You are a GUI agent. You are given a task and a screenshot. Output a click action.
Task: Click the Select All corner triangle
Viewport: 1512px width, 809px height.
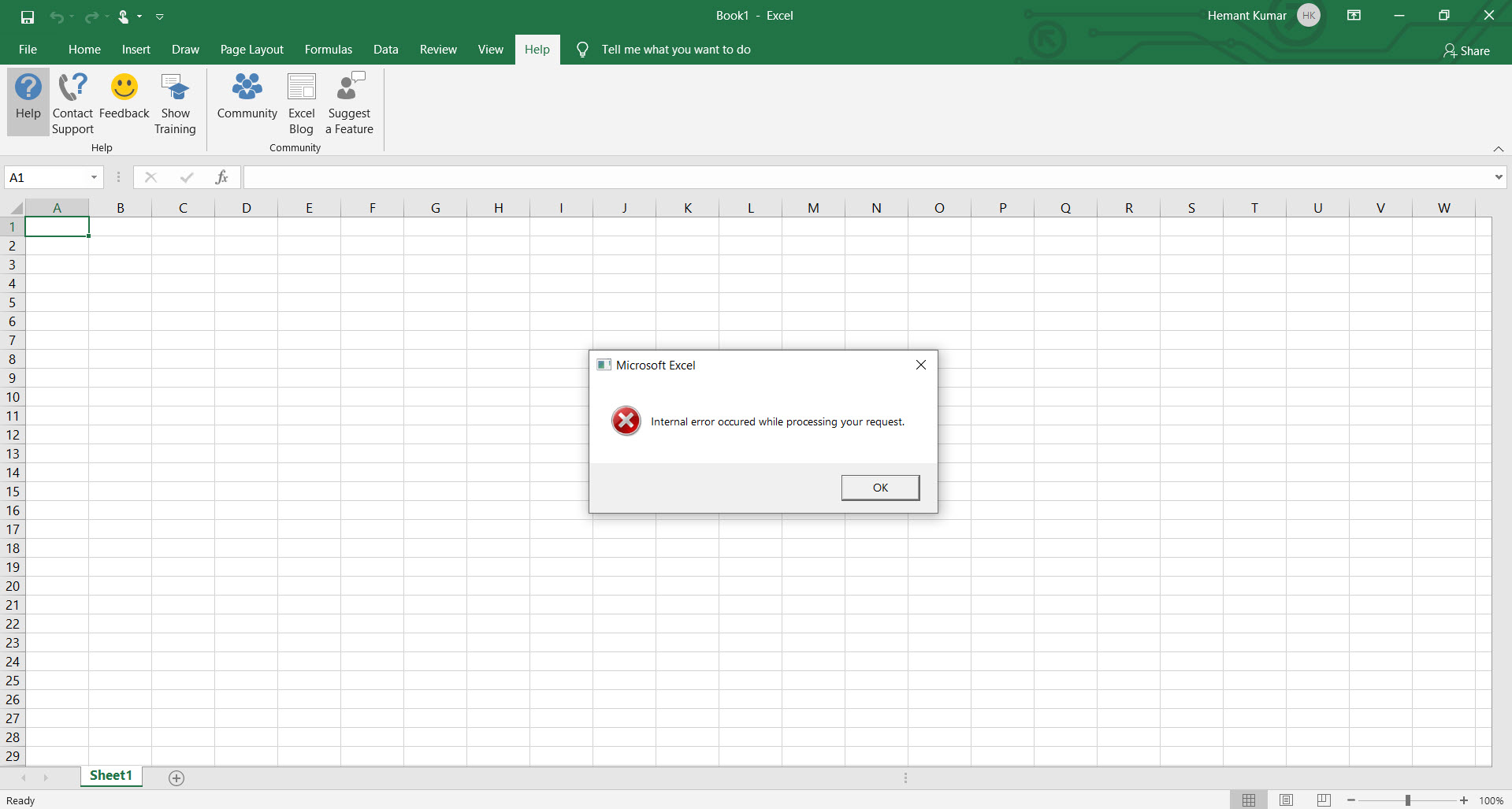point(16,208)
